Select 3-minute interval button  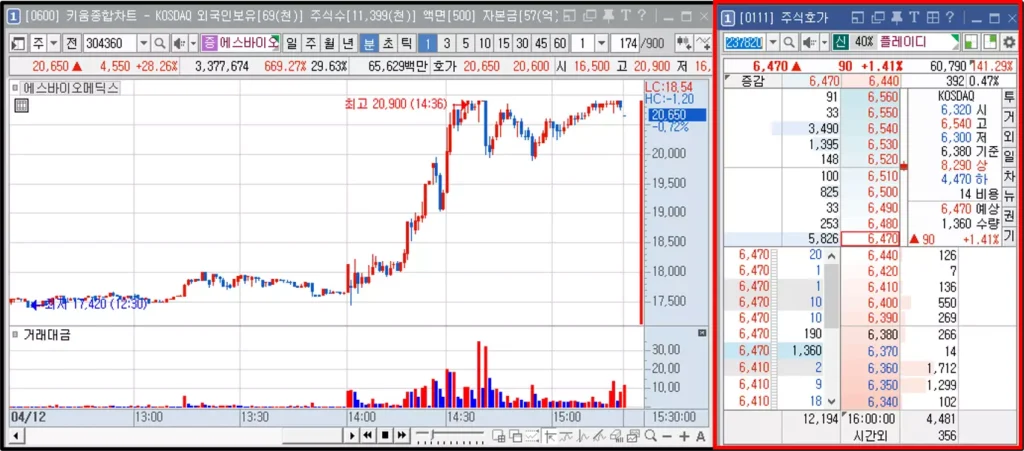pyautogui.click(x=447, y=44)
